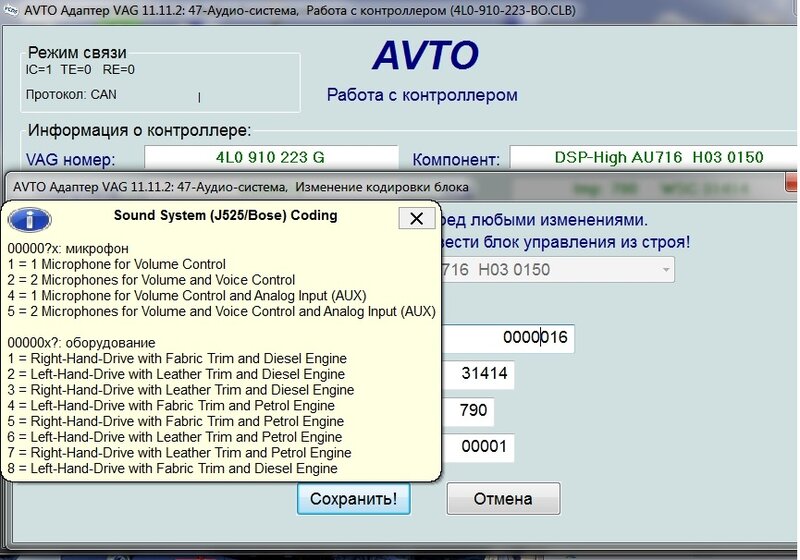
Task: Click the AVTO logo heading
Action: click(425, 55)
